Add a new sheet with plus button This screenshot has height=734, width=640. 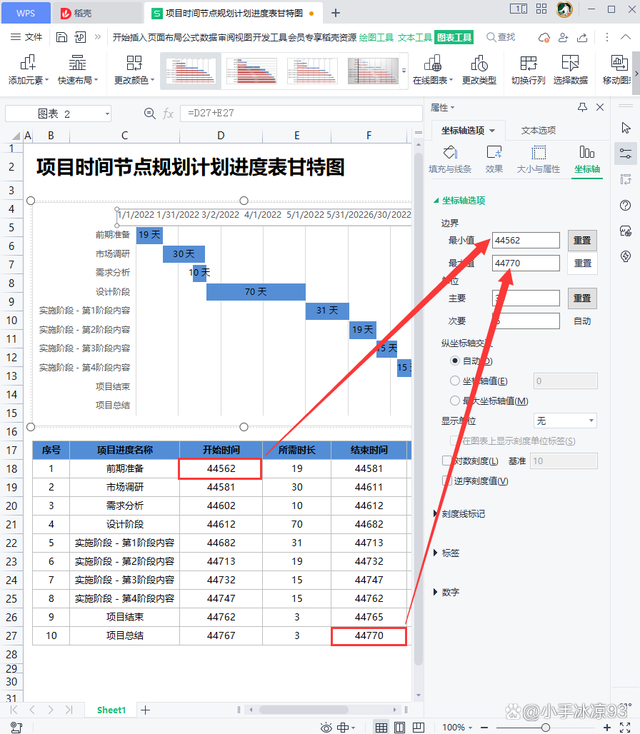tap(146, 710)
